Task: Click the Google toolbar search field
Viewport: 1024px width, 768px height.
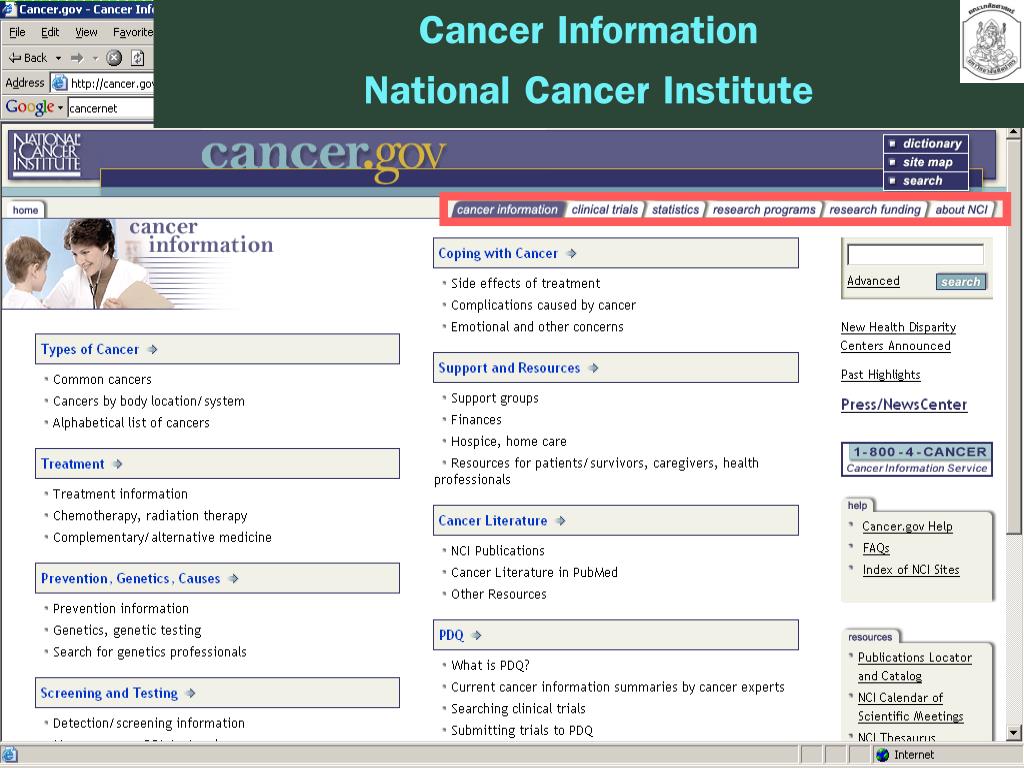Action: 110,108
